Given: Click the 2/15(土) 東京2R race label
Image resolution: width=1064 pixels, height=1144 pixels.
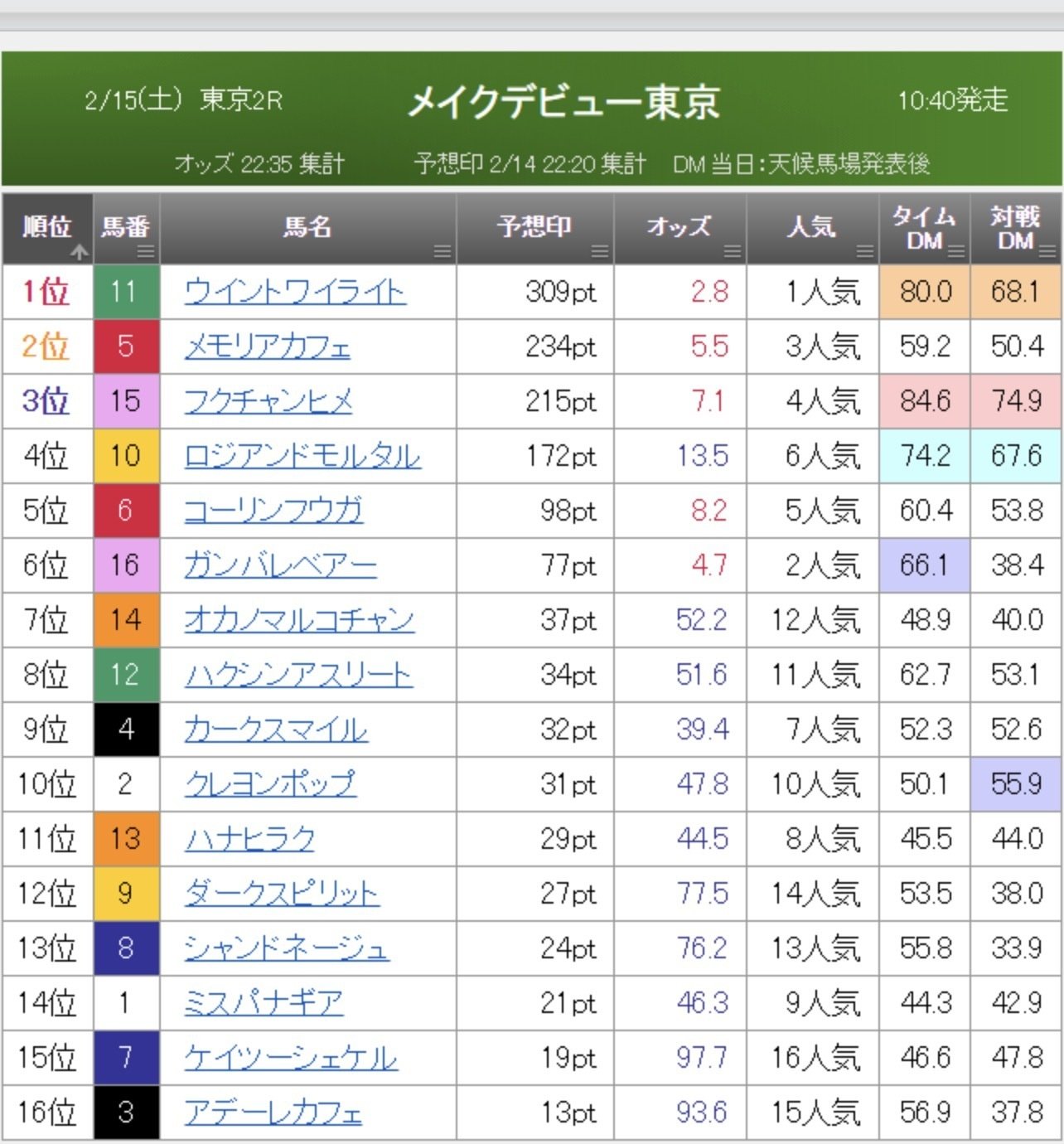Looking at the screenshot, I should click(183, 100).
